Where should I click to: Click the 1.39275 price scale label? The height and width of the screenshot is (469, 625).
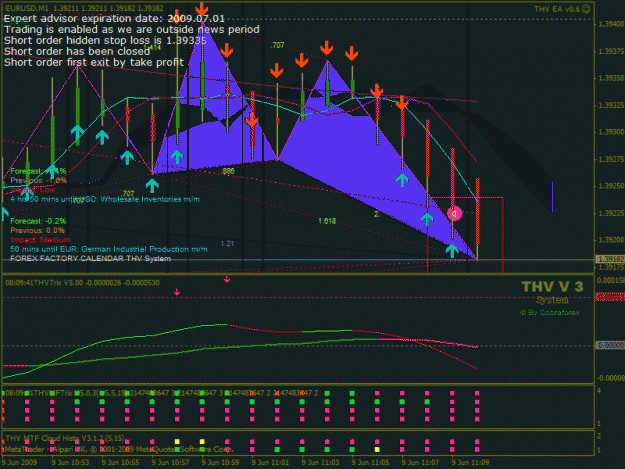click(611, 159)
